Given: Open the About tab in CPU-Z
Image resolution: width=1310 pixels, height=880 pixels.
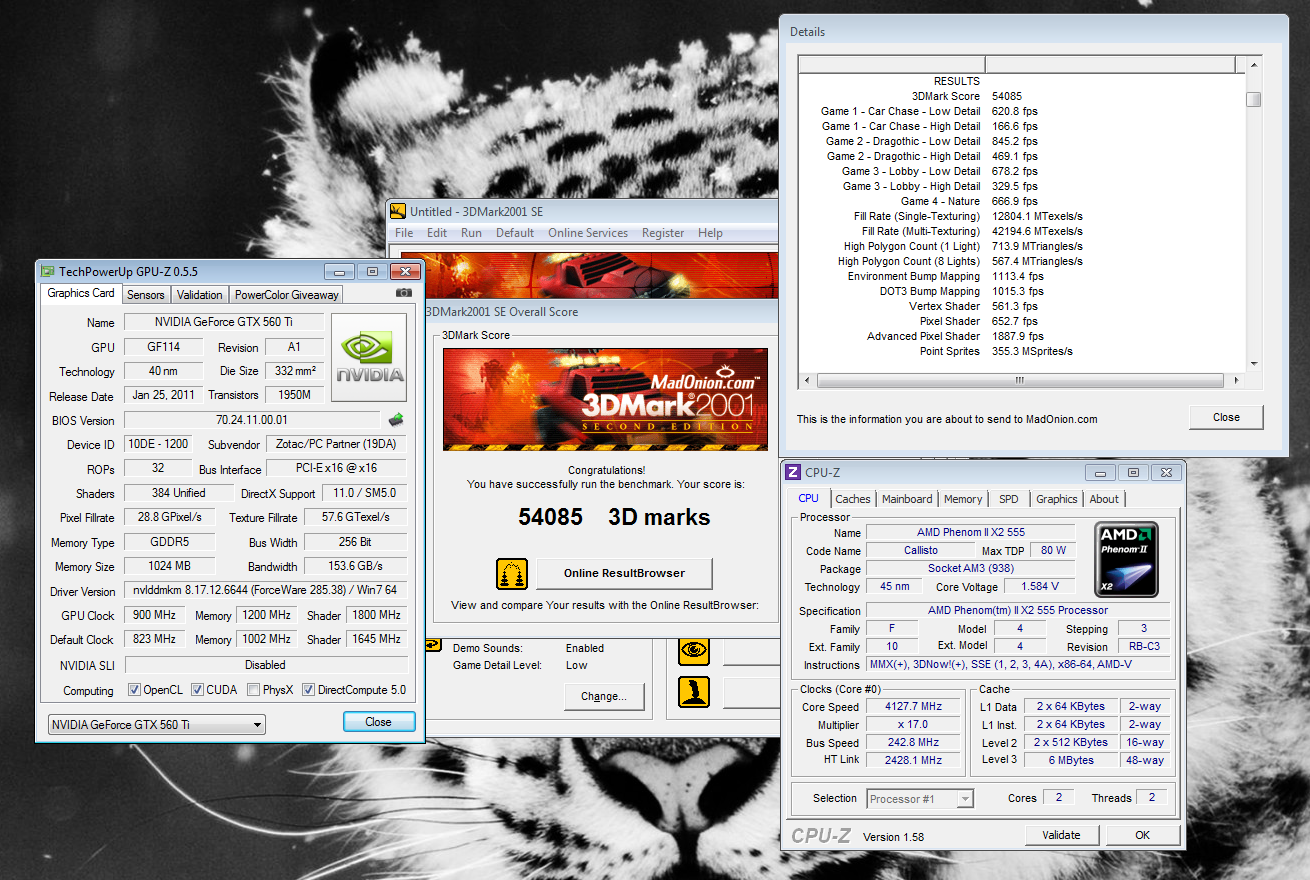Looking at the screenshot, I should pyautogui.click(x=1104, y=499).
